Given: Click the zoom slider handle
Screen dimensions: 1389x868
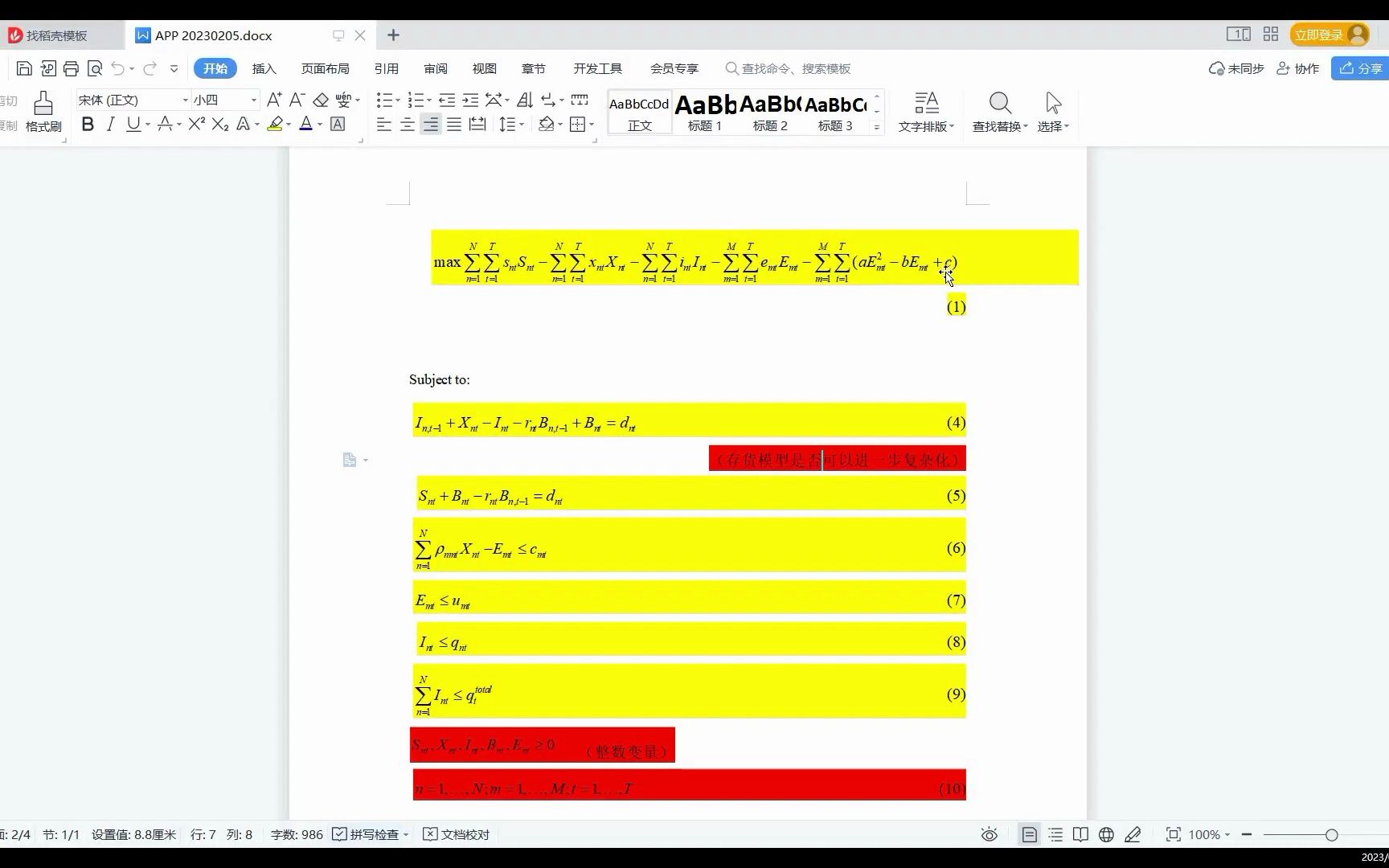Looking at the screenshot, I should tap(1331, 835).
